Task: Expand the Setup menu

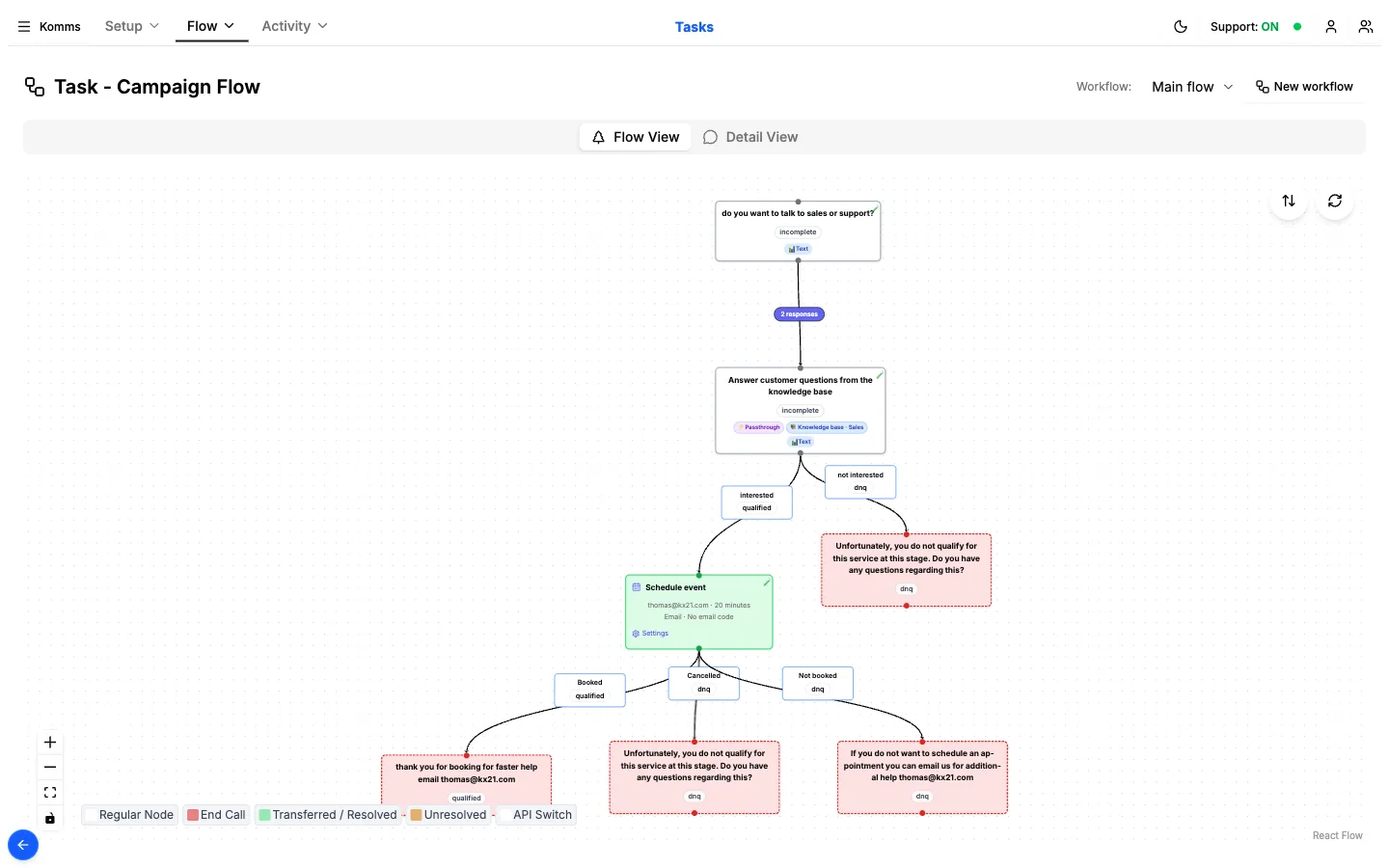Action: (x=132, y=26)
